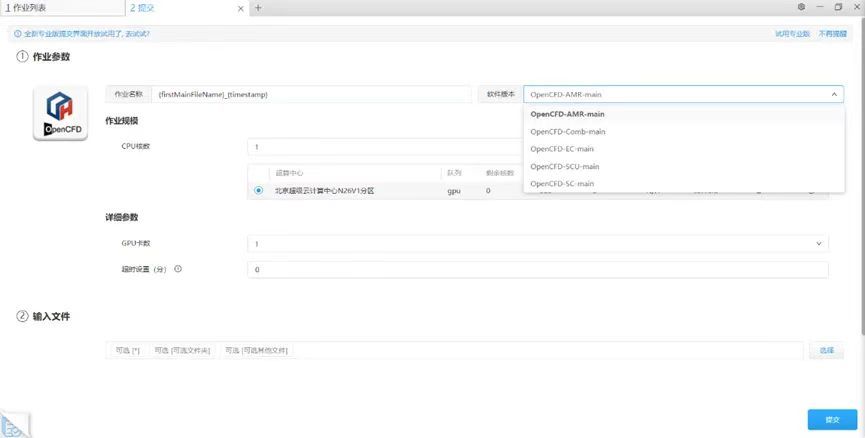Click the info icon in notice banner
The width and height of the screenshot is (865, 438).
(x=18, y=34)
